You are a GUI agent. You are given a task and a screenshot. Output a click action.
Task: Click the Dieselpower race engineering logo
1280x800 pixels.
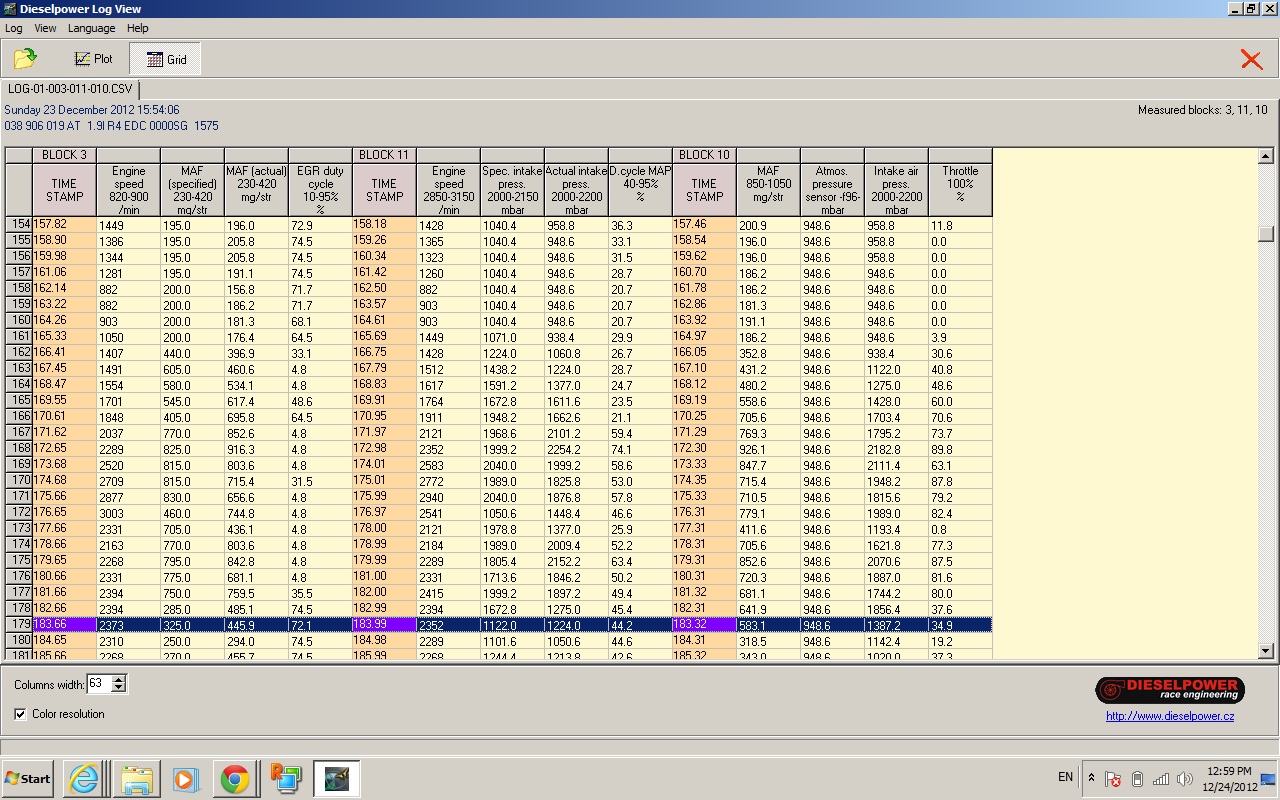coord(1169,690)
